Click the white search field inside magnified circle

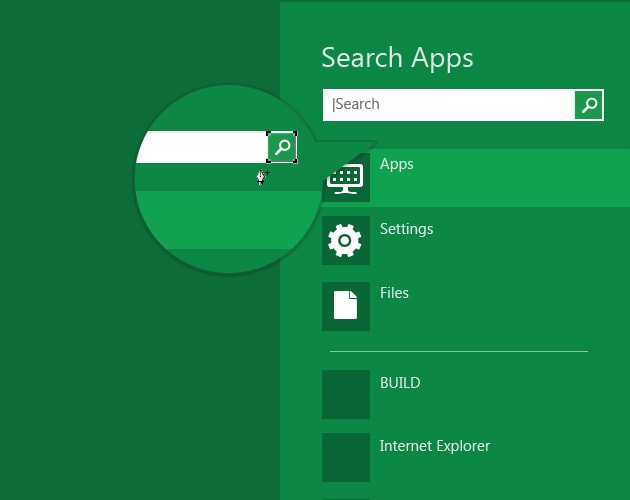click(200, 147)
